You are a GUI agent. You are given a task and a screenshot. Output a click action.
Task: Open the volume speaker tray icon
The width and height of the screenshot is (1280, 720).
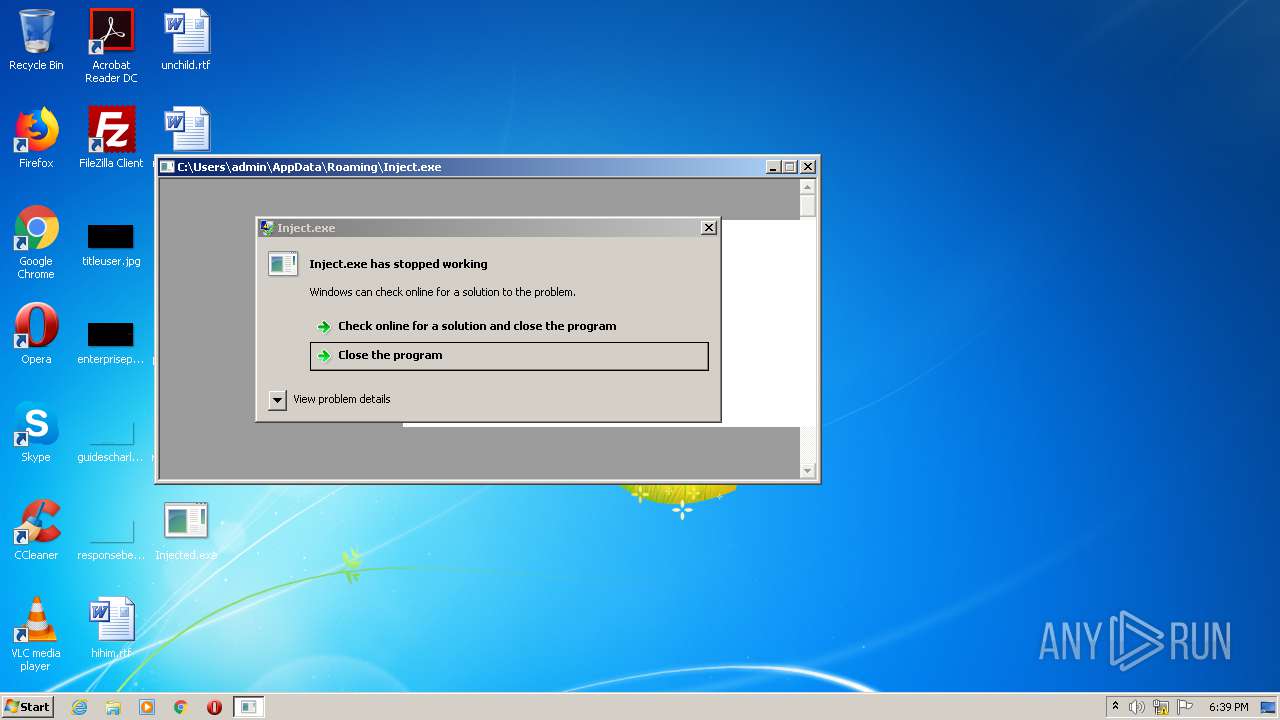[x=1137, y=707]
